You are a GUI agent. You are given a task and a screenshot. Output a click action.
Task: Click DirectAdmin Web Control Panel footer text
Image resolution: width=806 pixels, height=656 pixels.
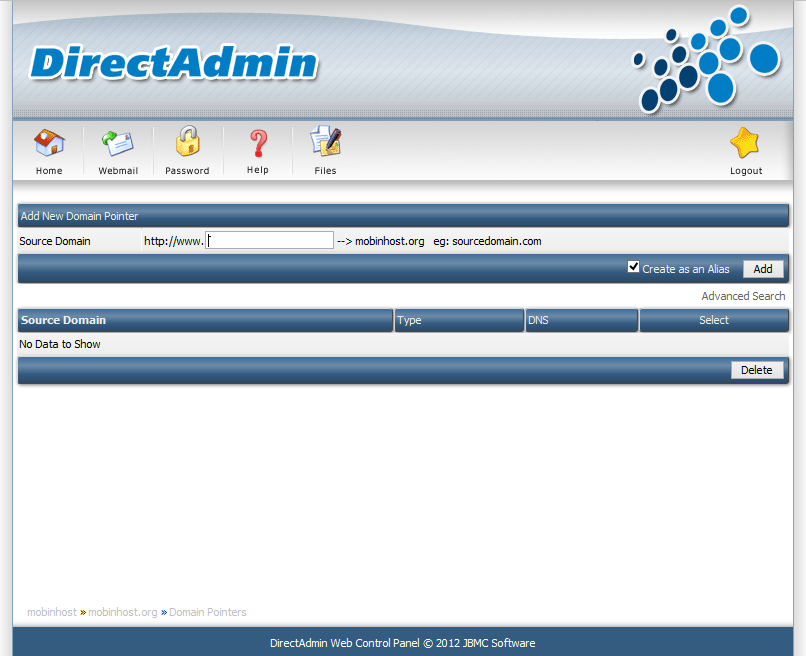pos(402,643)
